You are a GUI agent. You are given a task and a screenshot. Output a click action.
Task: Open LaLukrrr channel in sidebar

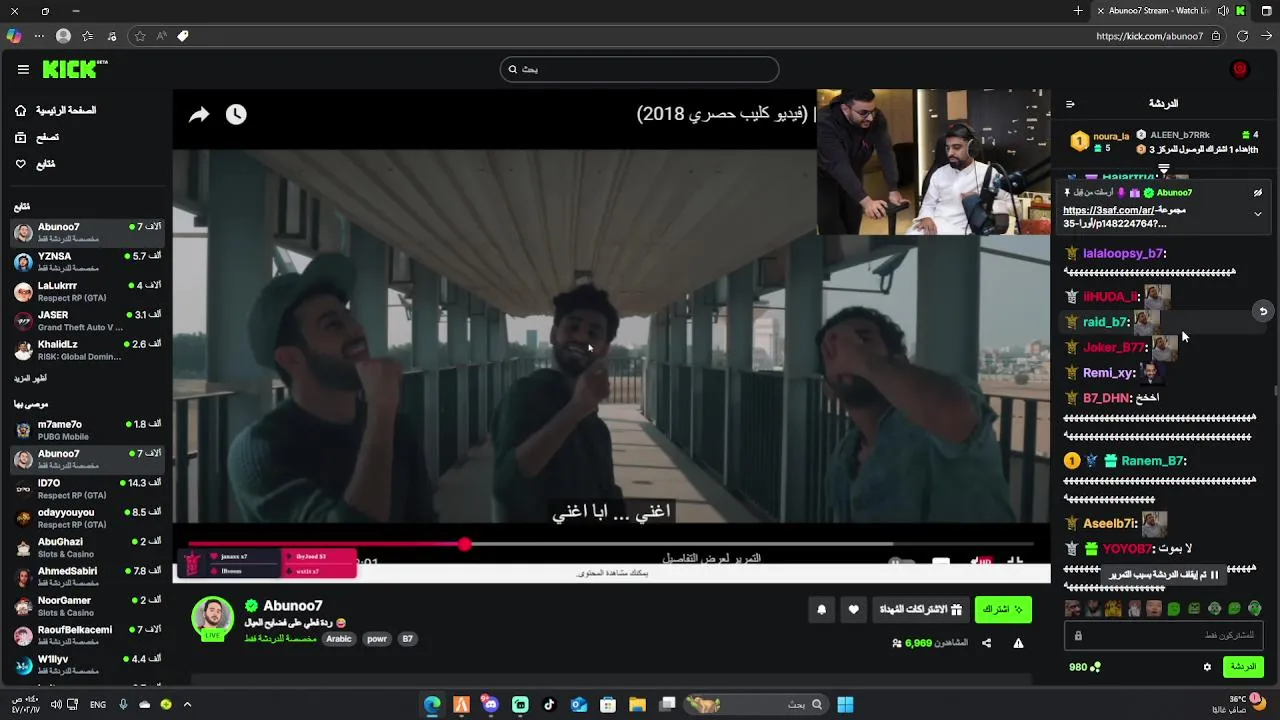tap(87, 290)
